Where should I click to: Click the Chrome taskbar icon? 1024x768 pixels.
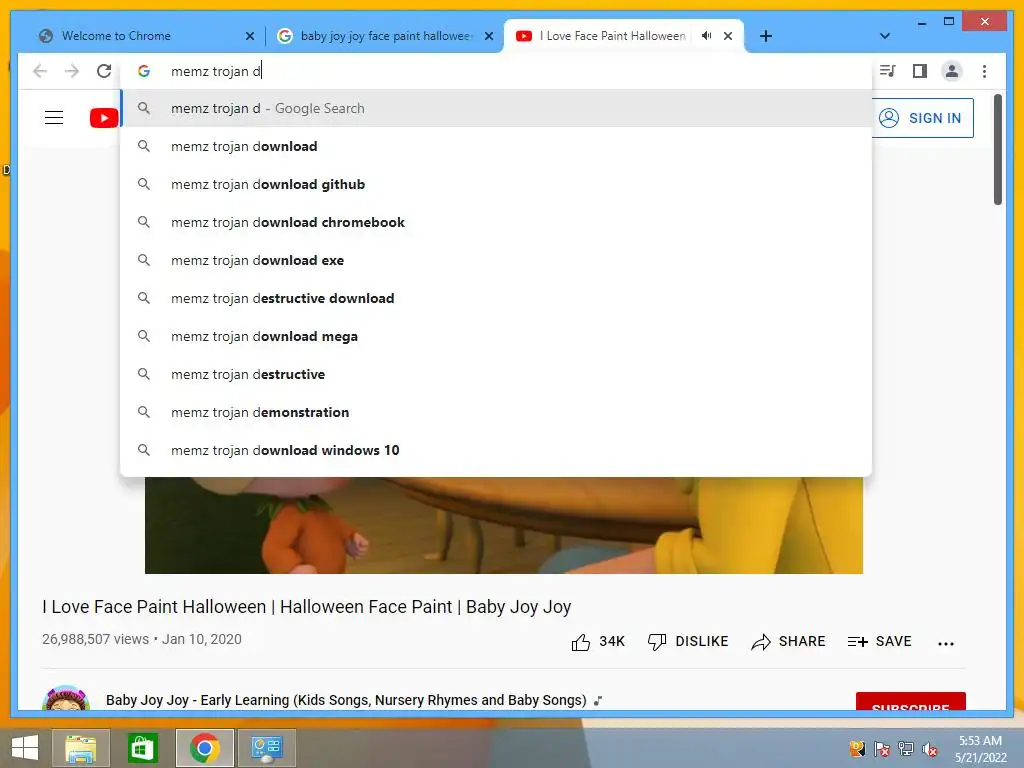tap(204, 748)
